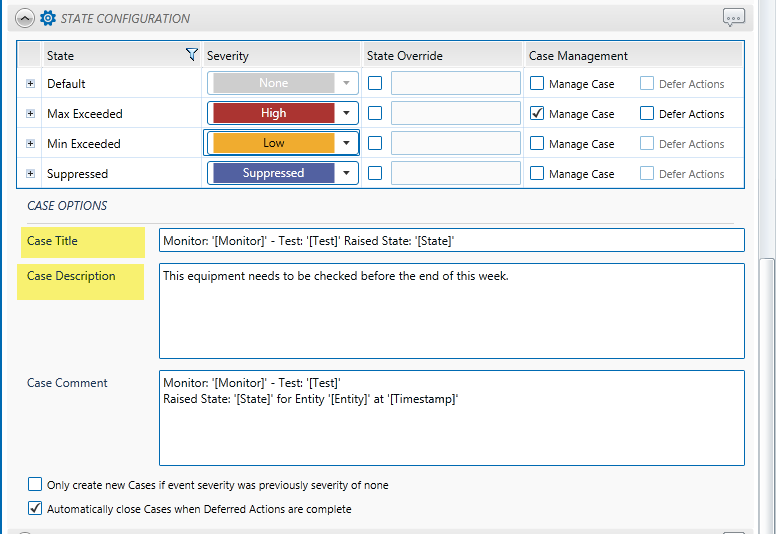Expand the Min Exceeded state row
Screen dimensions: 778x534
click(30, 144)
